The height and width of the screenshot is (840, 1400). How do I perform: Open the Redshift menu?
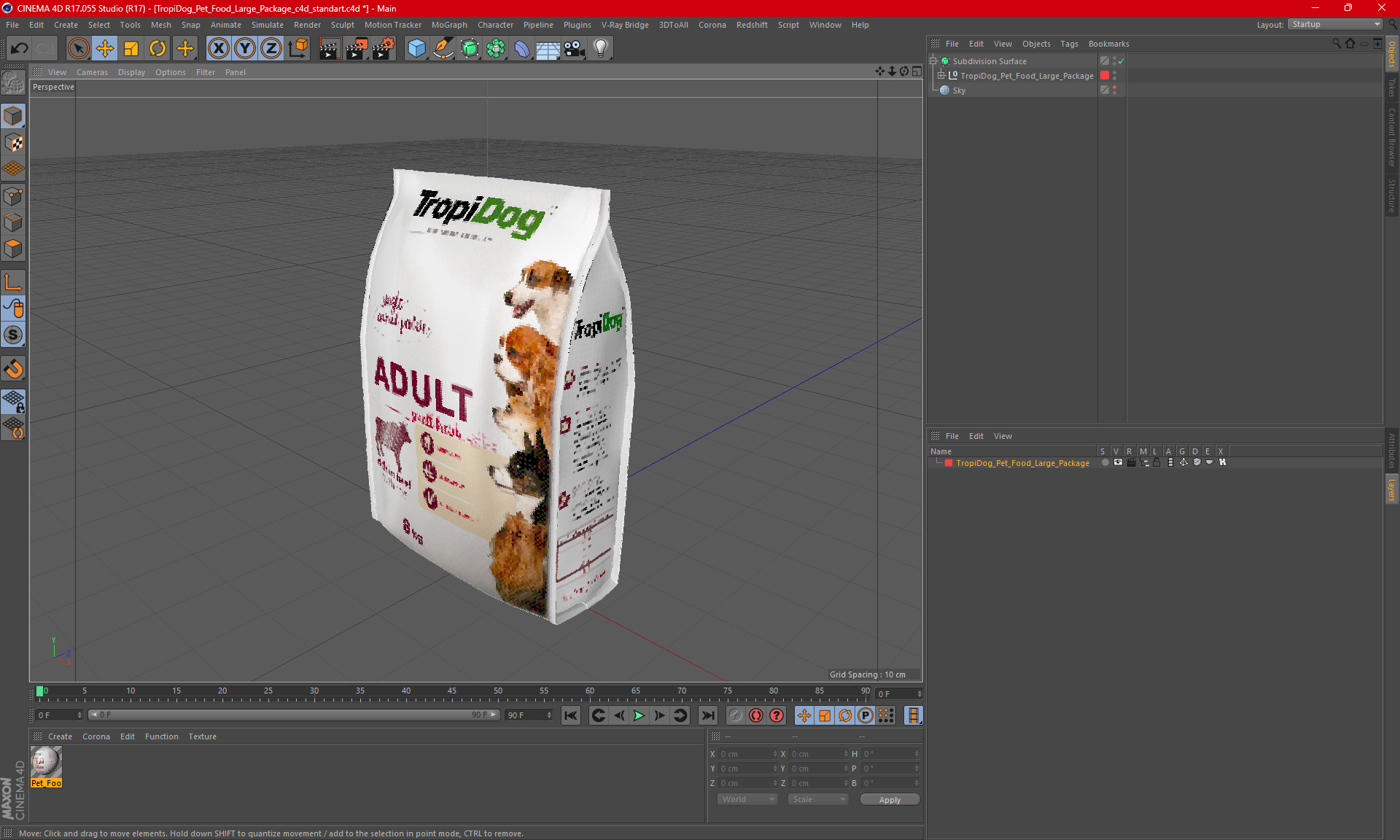pyautogui.click(x=752, y=25)
